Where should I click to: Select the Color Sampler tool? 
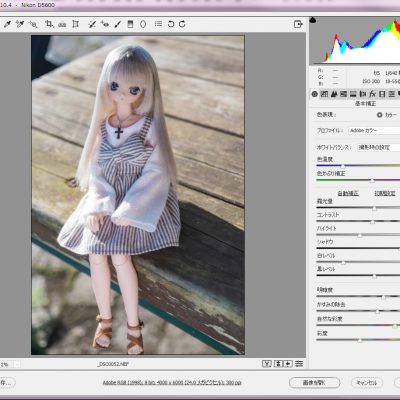[x=20, y=24]
